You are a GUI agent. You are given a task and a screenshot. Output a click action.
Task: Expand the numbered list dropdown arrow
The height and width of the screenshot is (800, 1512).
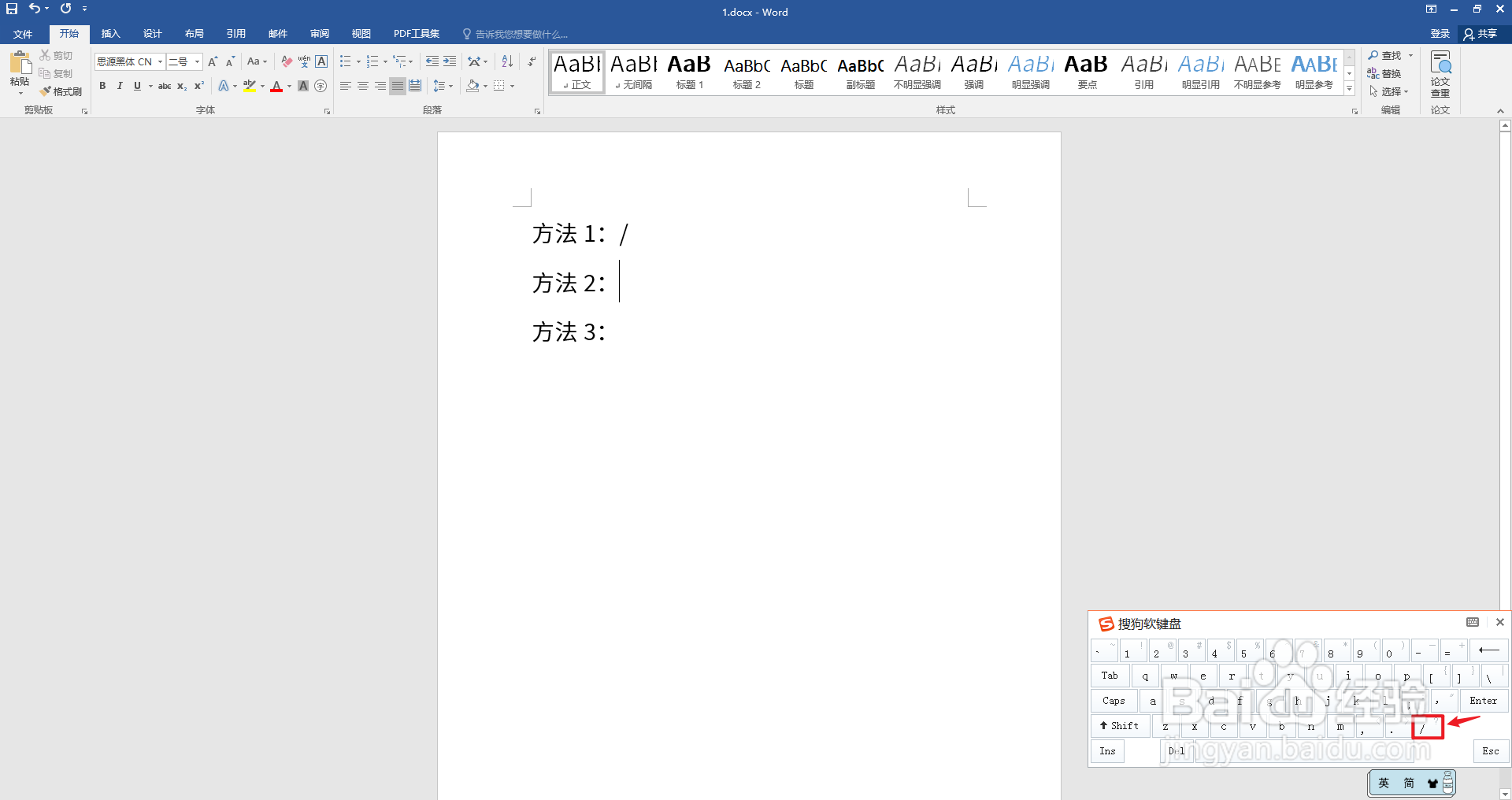[x=385, y=61]
